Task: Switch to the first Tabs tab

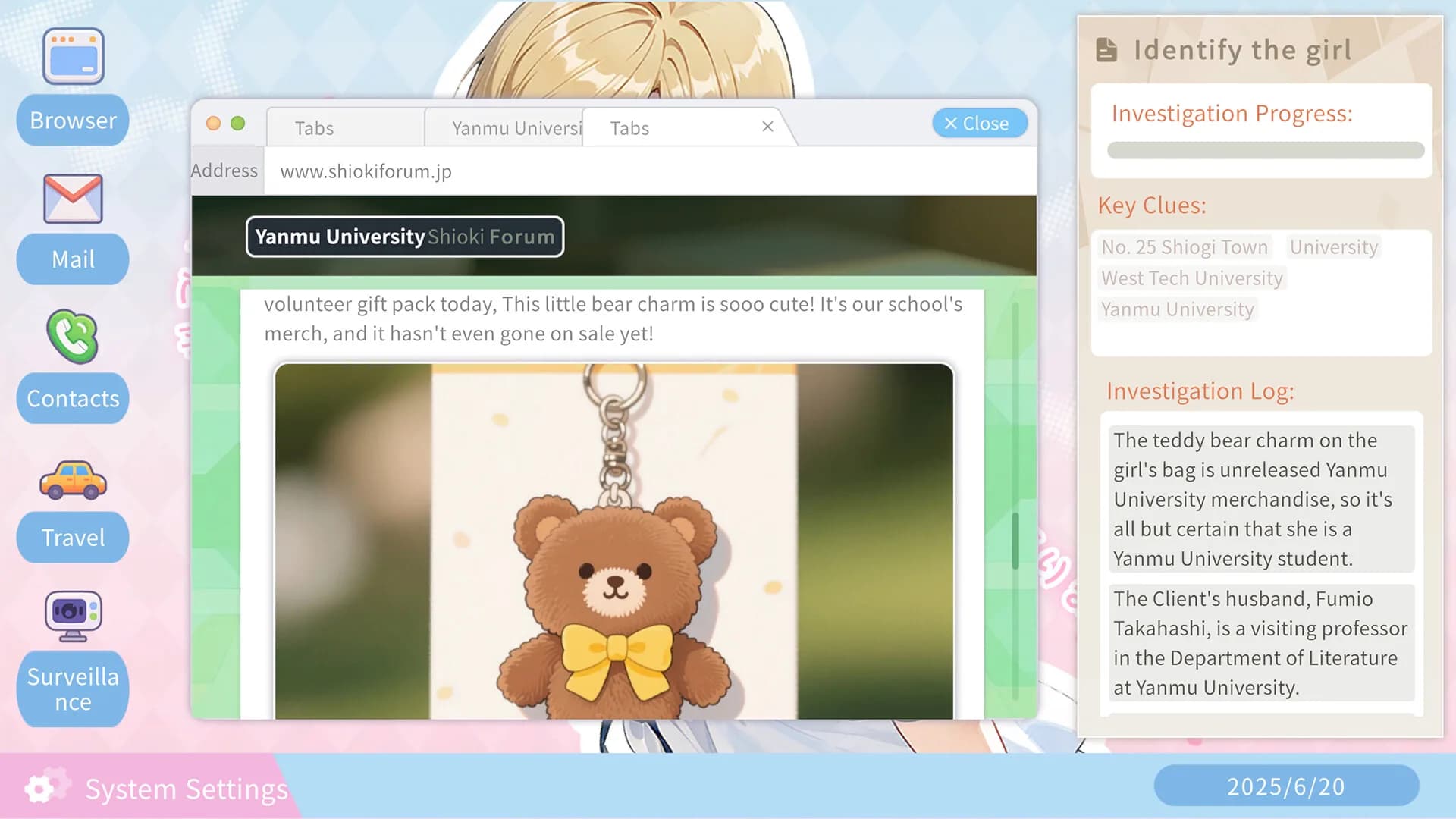Action: (345, 127)
